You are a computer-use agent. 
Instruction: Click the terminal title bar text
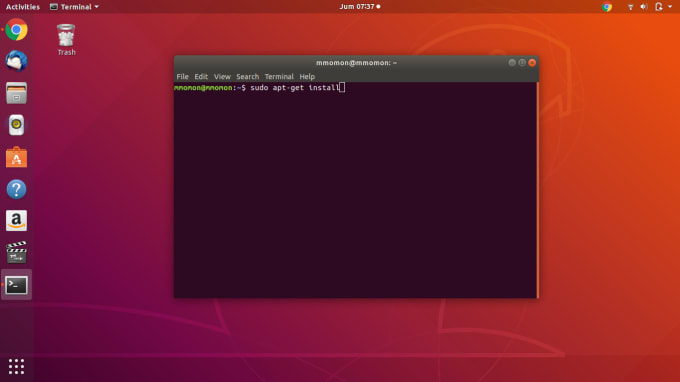click(356, 62)
